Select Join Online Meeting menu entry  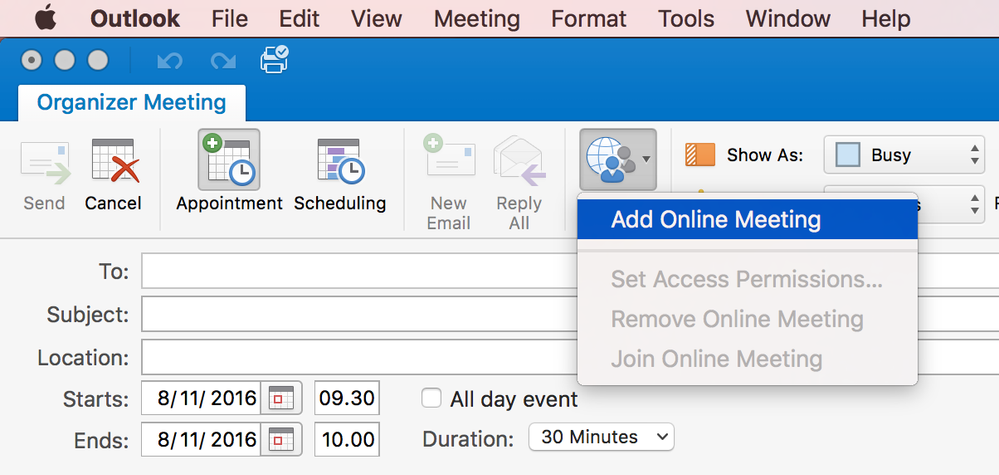click(x=747, y=359)
